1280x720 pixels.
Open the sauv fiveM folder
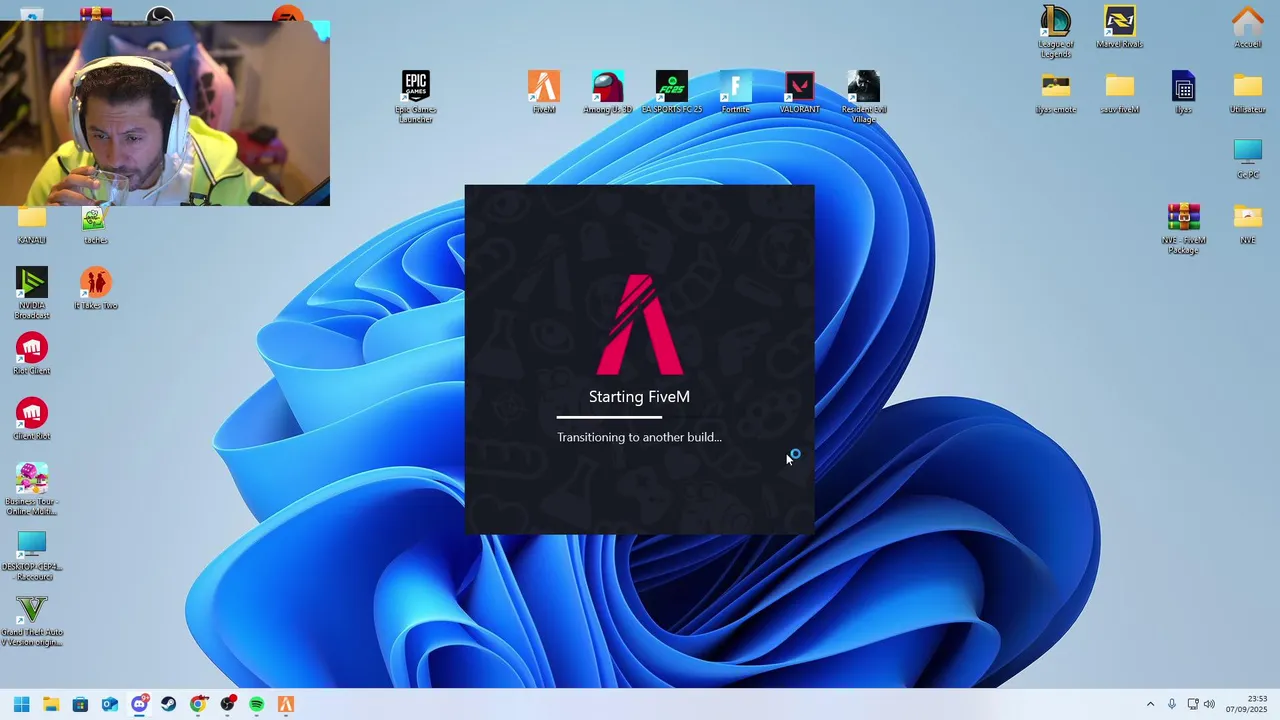coord(1120,92)
